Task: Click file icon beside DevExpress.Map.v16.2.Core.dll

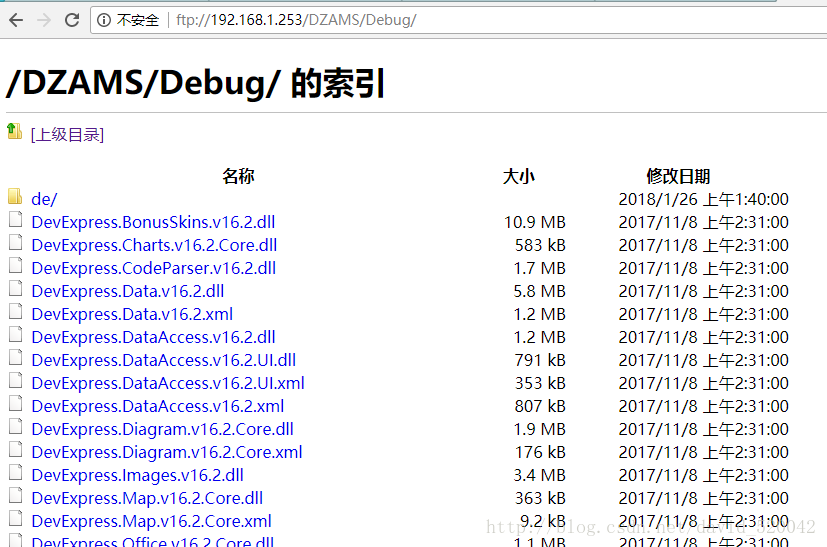Action: pyautogui.click(x=15, y=495)
